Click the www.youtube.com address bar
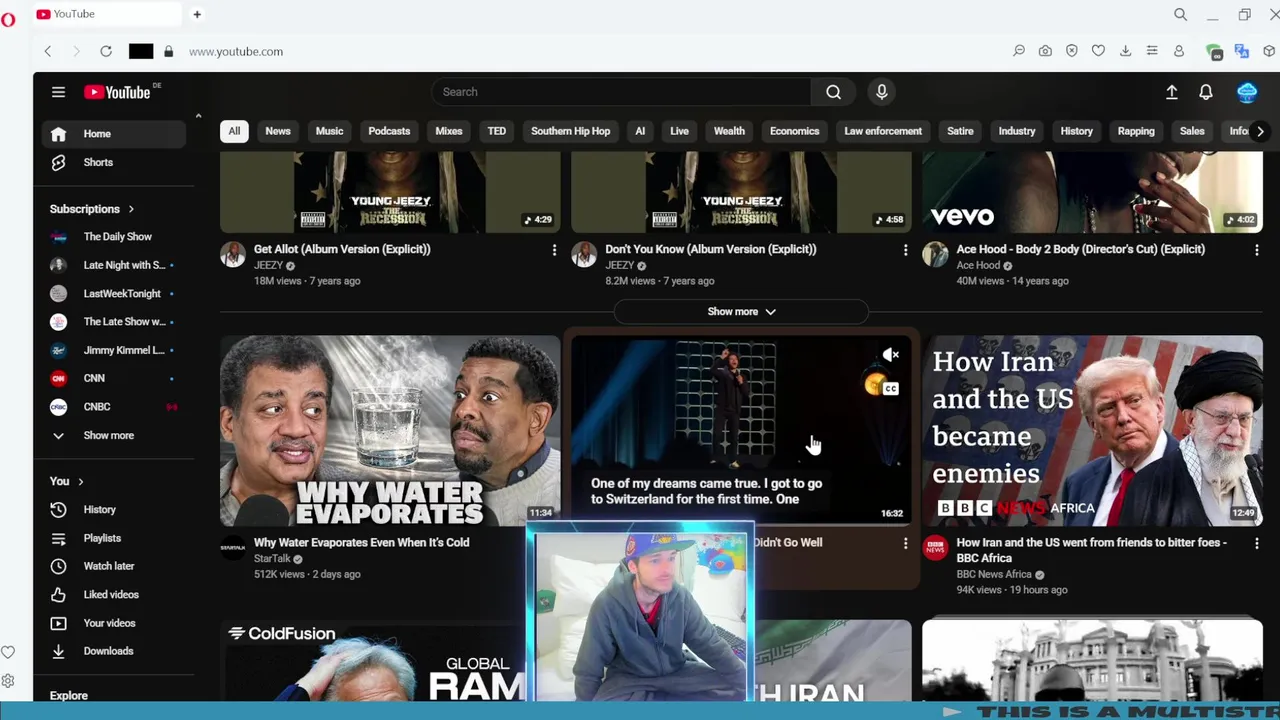This screenshot has width=1280, height=720. [236, 51]
